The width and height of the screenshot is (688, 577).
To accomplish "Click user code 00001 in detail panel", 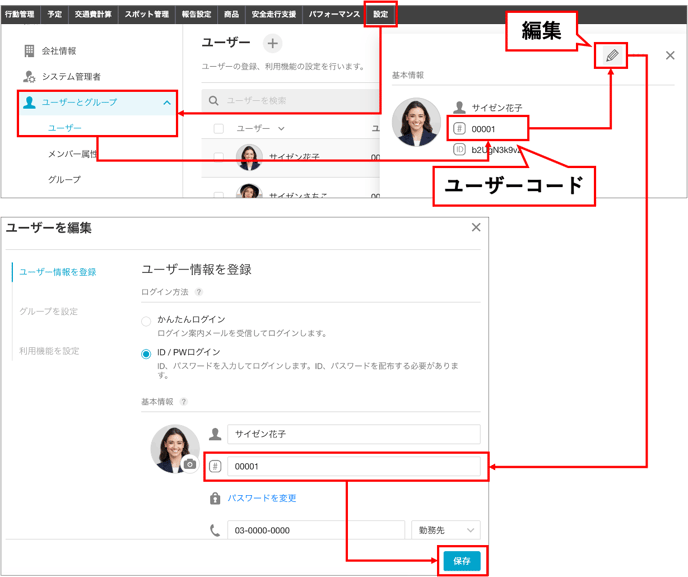I will [x=483, y=129].
